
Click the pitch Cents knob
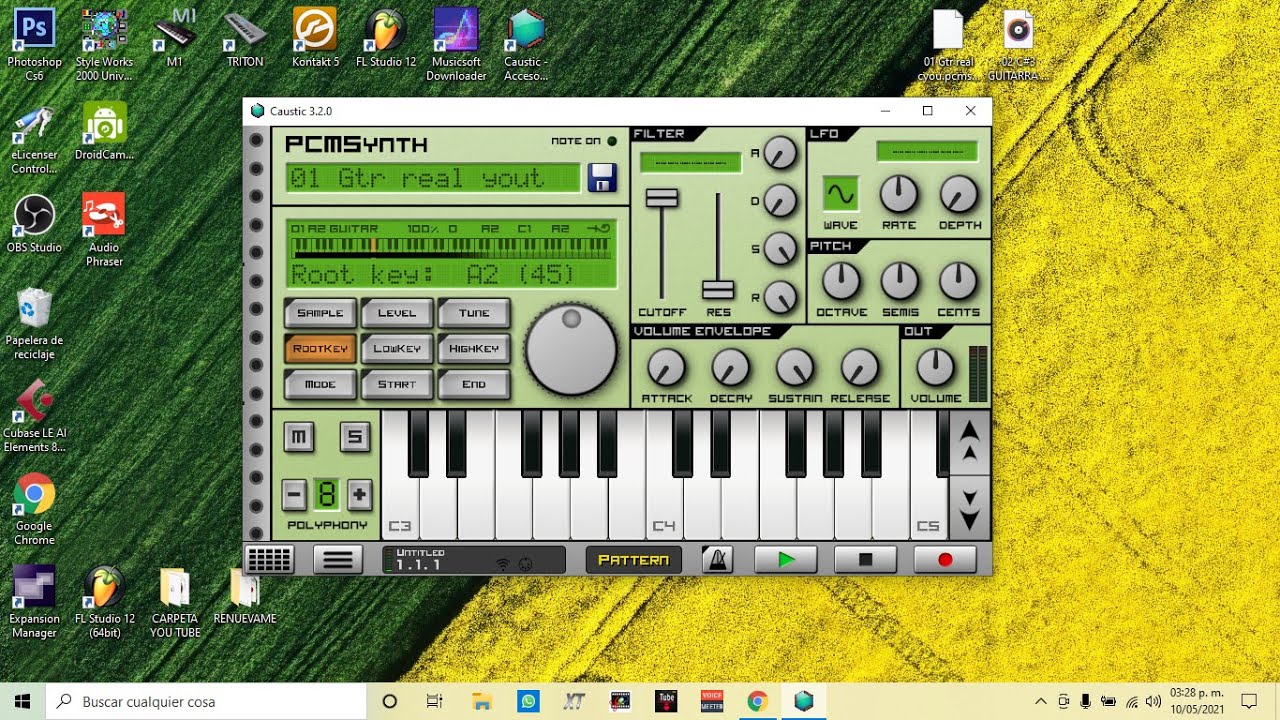(958, 282)
